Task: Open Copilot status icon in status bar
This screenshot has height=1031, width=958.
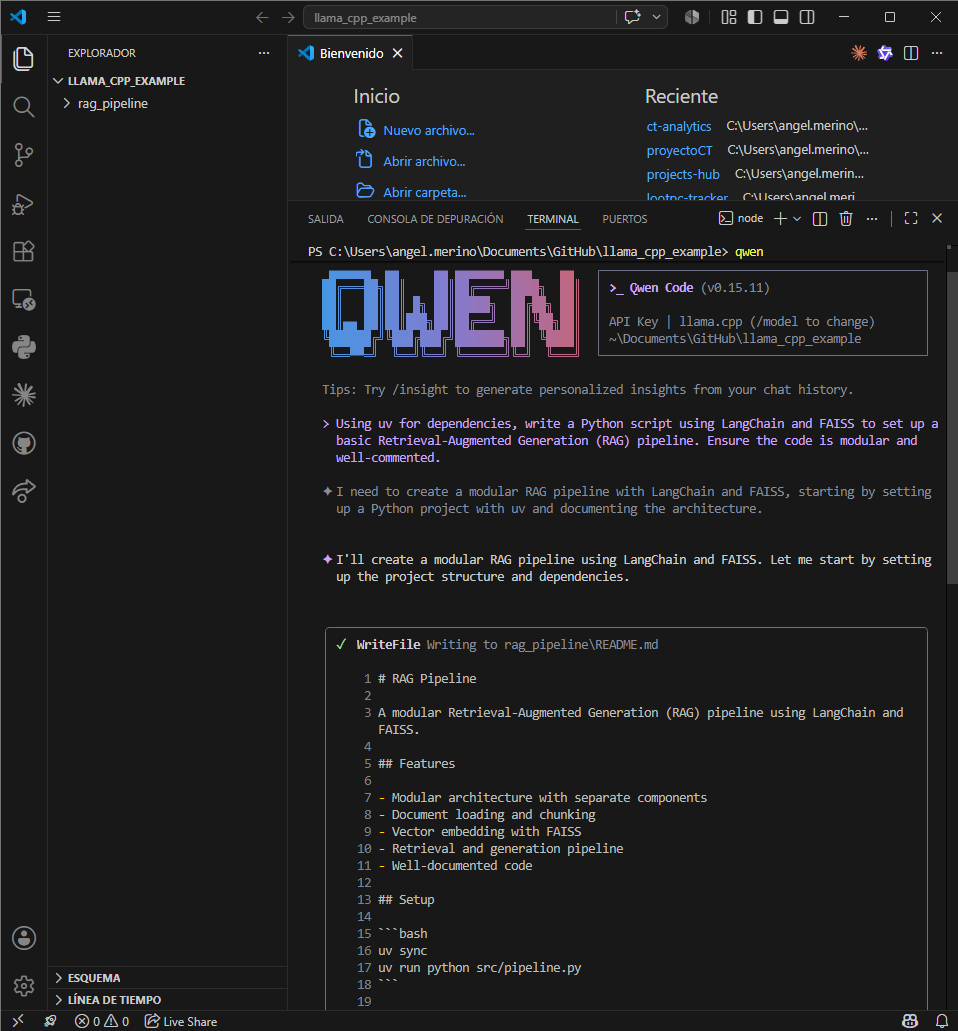Action: (x=910, y=1021)
